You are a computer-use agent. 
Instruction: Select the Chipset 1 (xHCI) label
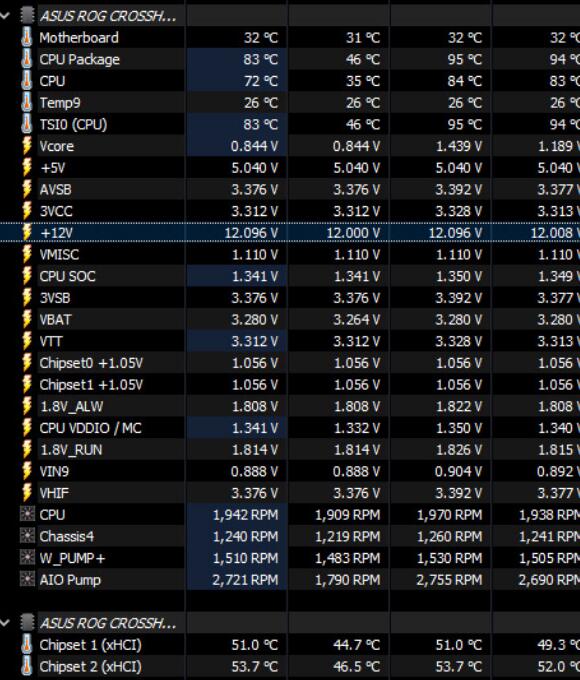pyautogui.click(x=91, y=645)
